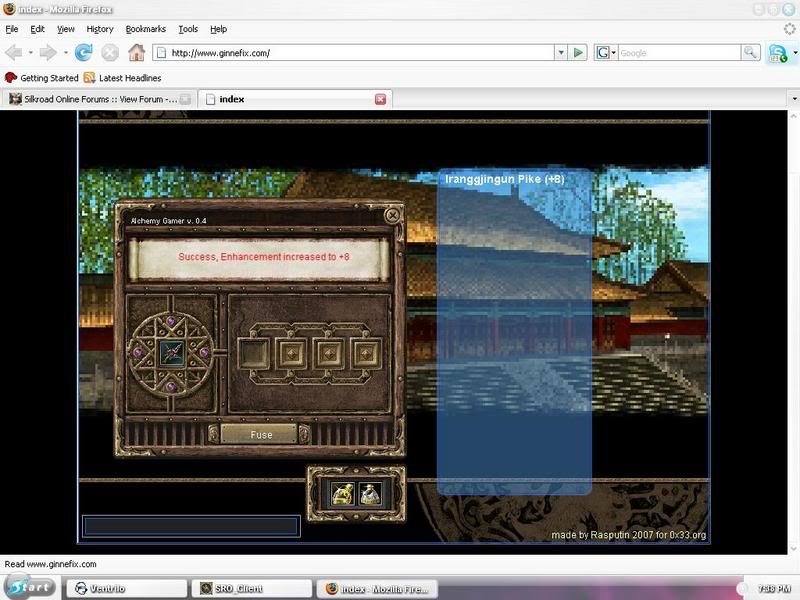Click the Google search input field
The height and width of the screenshot is (600, 800).
678,53
